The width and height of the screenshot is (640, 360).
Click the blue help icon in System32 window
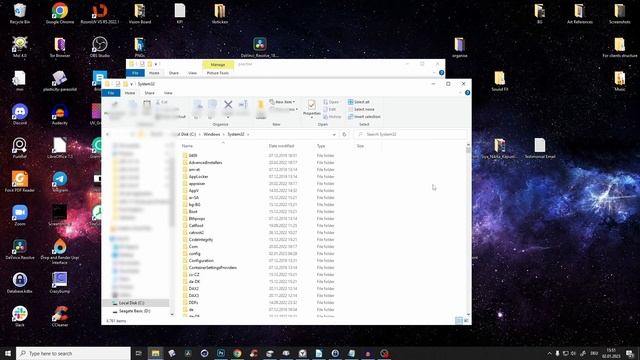coord(467,93)
